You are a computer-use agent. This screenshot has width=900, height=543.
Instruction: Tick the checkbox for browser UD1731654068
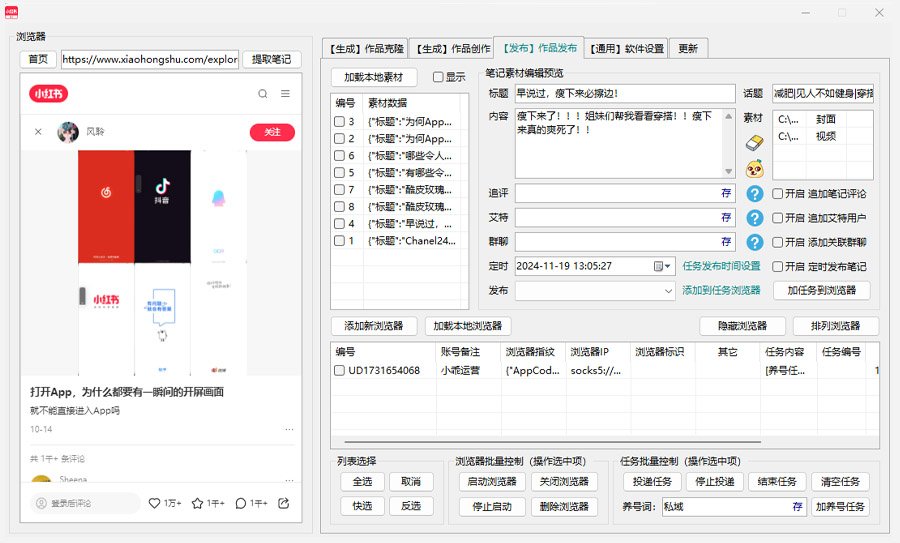click(x=339, y=371)
